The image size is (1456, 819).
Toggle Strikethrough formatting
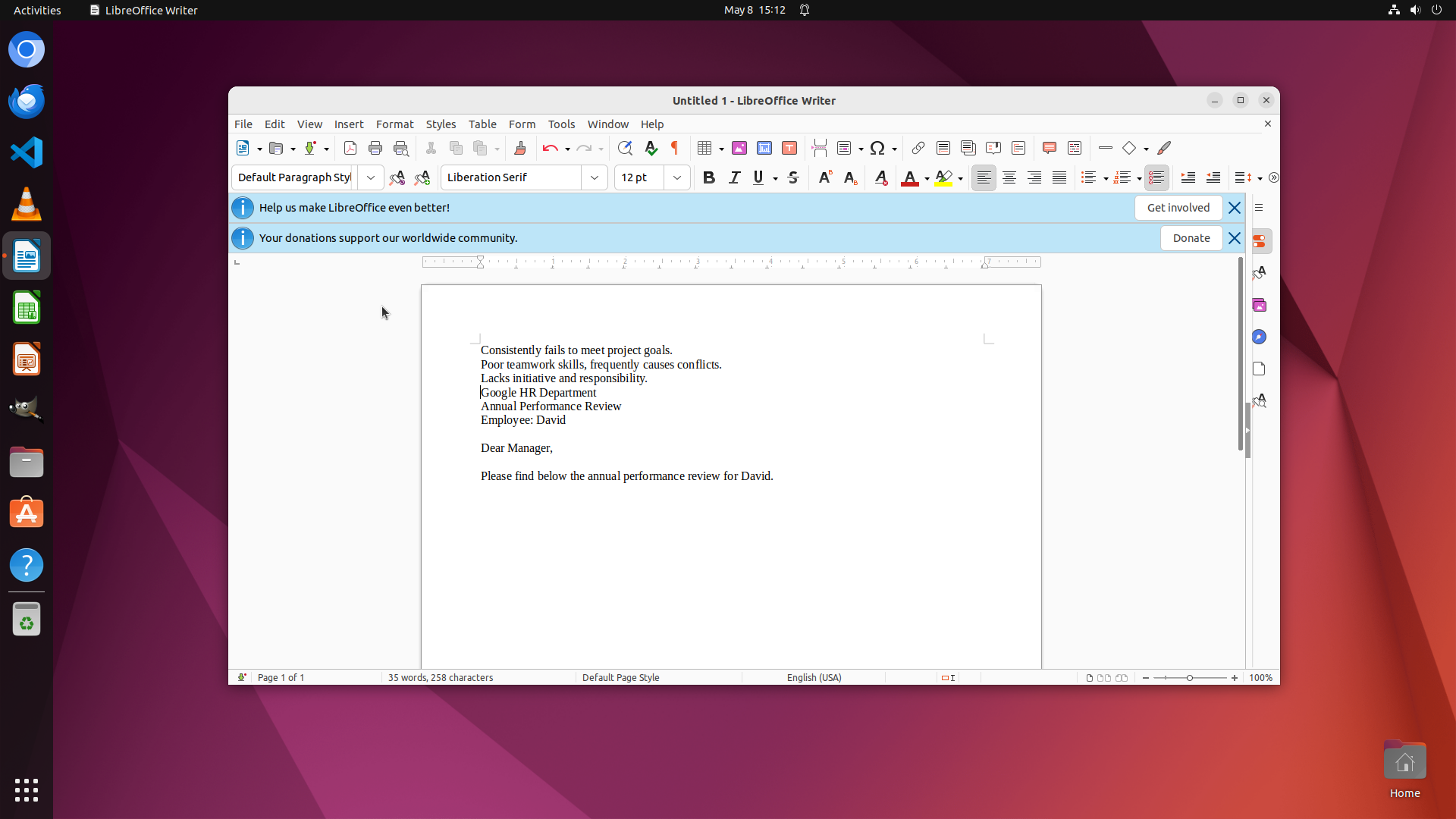coord(793,177)
